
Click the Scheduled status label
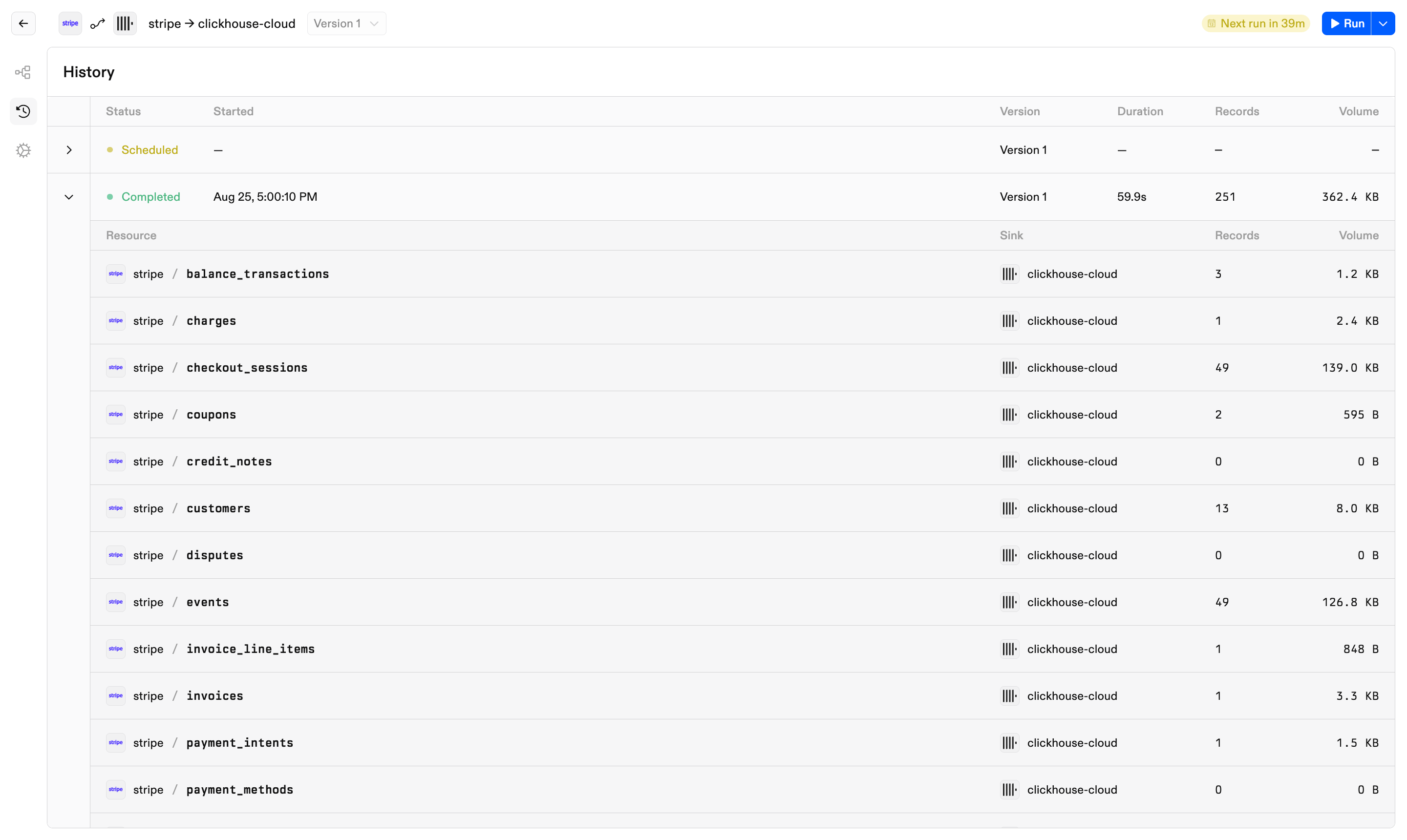pos(149,150)
